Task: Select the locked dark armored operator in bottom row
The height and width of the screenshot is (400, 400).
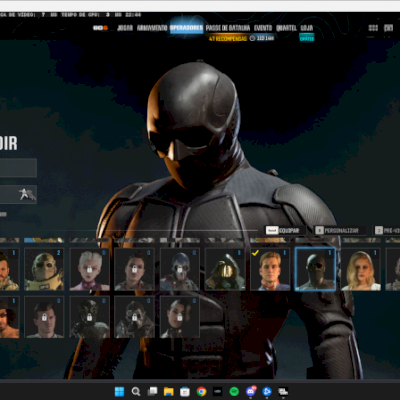Action: tap(89, 317)
